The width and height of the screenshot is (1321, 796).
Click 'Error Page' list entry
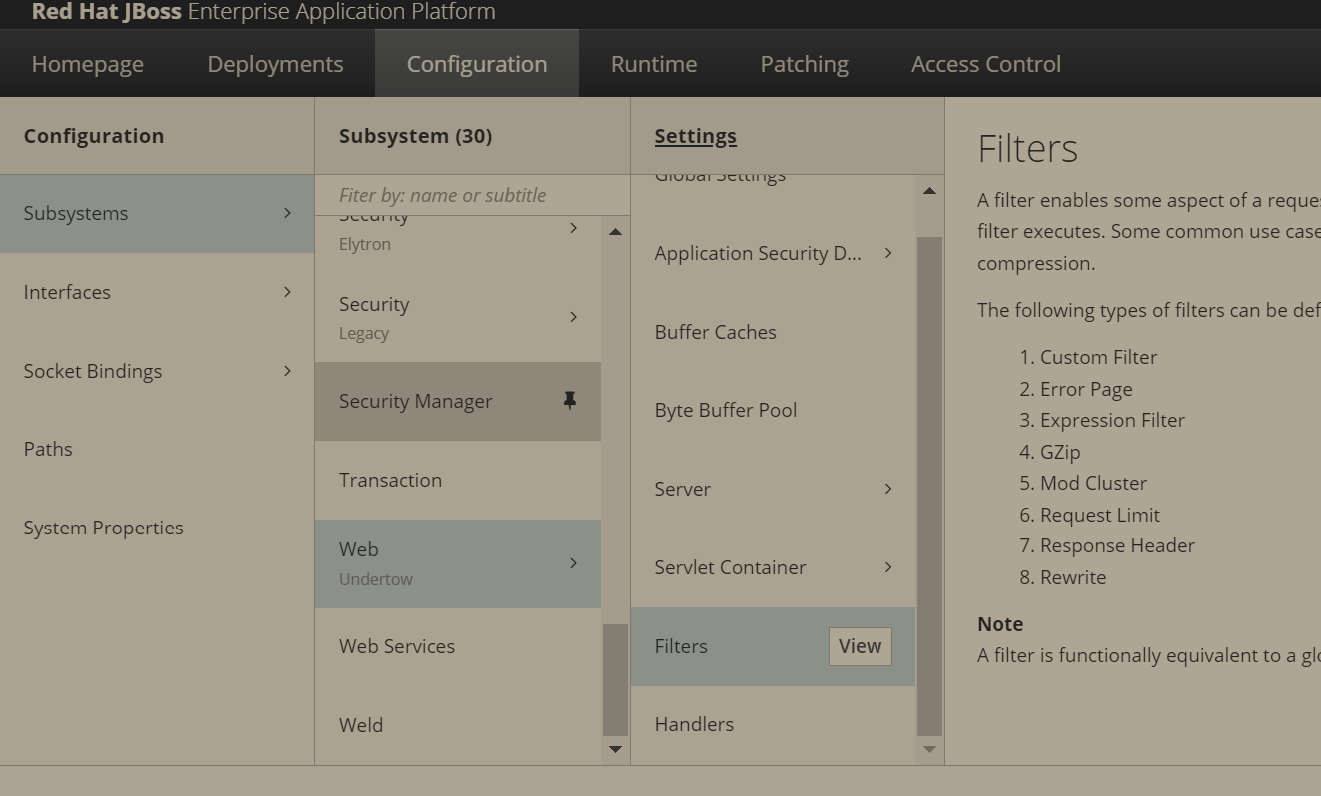(1086, 389)
